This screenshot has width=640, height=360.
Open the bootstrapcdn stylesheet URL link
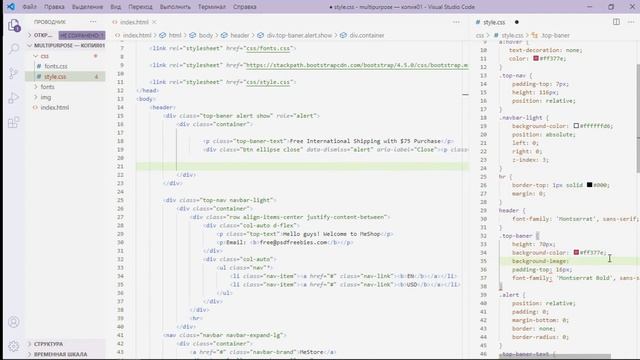tap(357, 65)
